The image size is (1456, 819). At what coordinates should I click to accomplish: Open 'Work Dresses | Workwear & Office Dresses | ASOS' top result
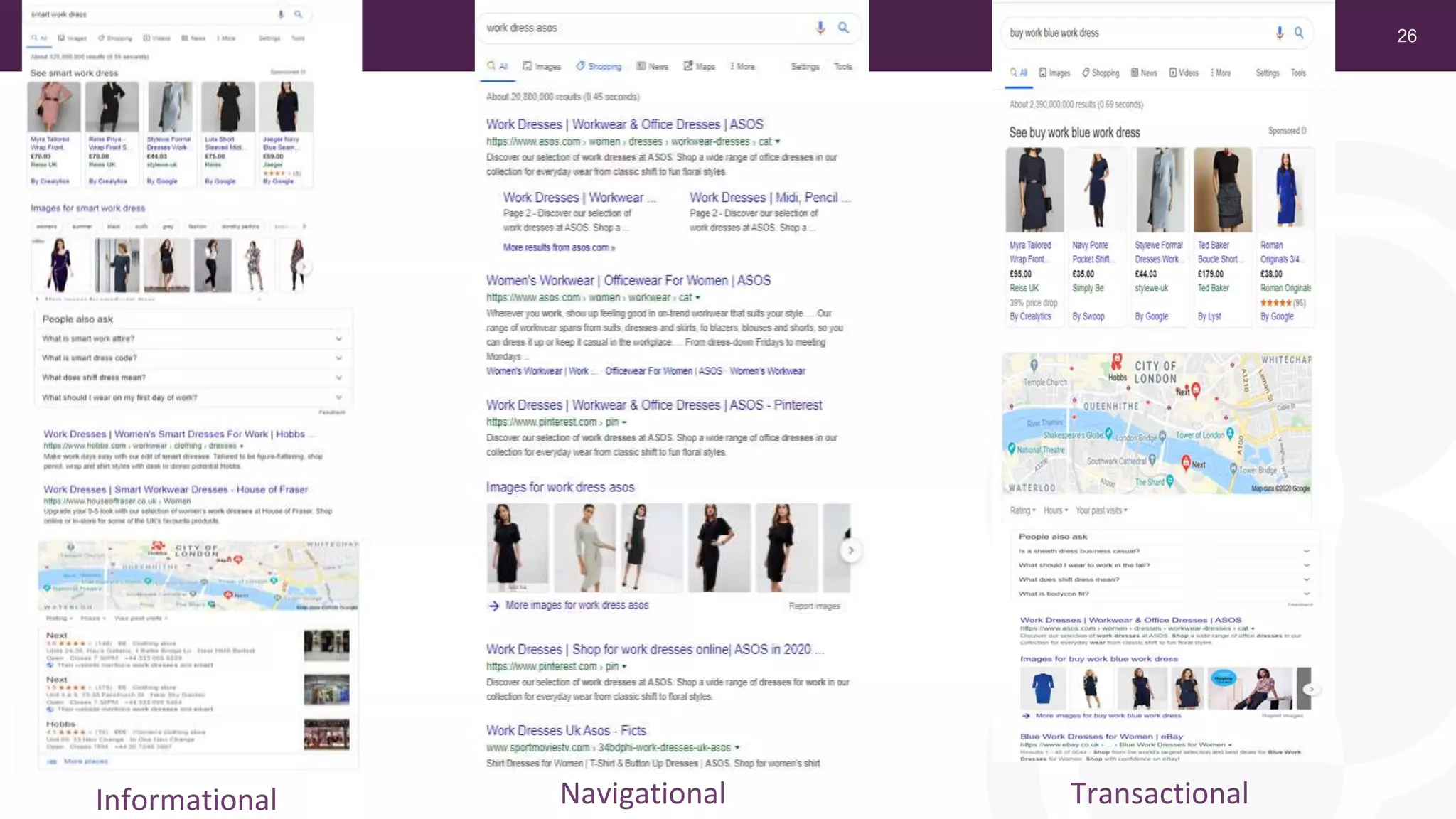click(624, 124)
